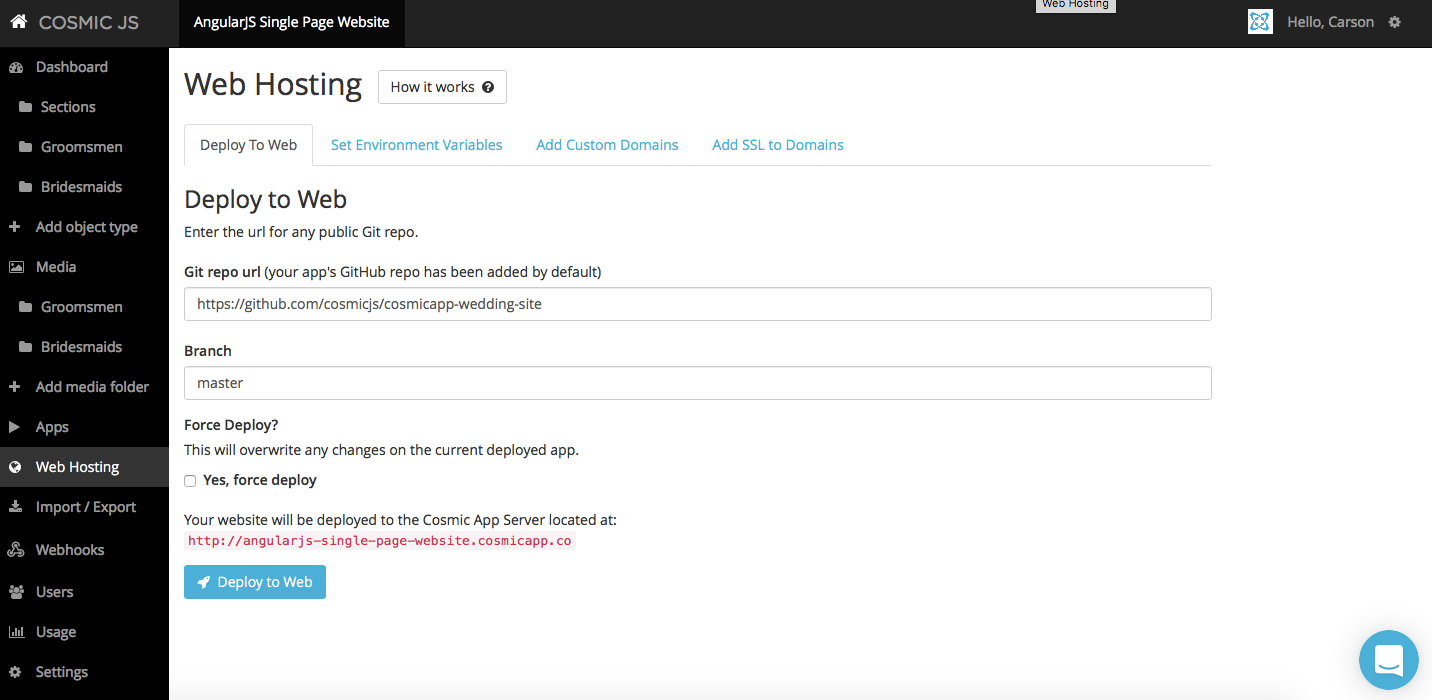Click the Usage bar chart icon
The height and width of the screenshot is (700, 1432).
coord(15,632)
